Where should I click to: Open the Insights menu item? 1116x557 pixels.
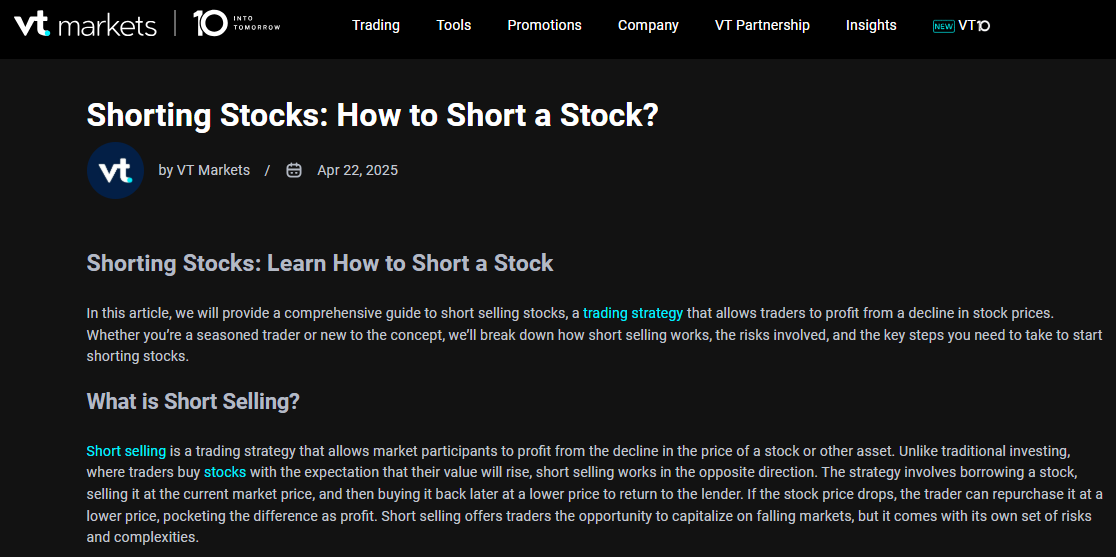click(x=871, y=25)
